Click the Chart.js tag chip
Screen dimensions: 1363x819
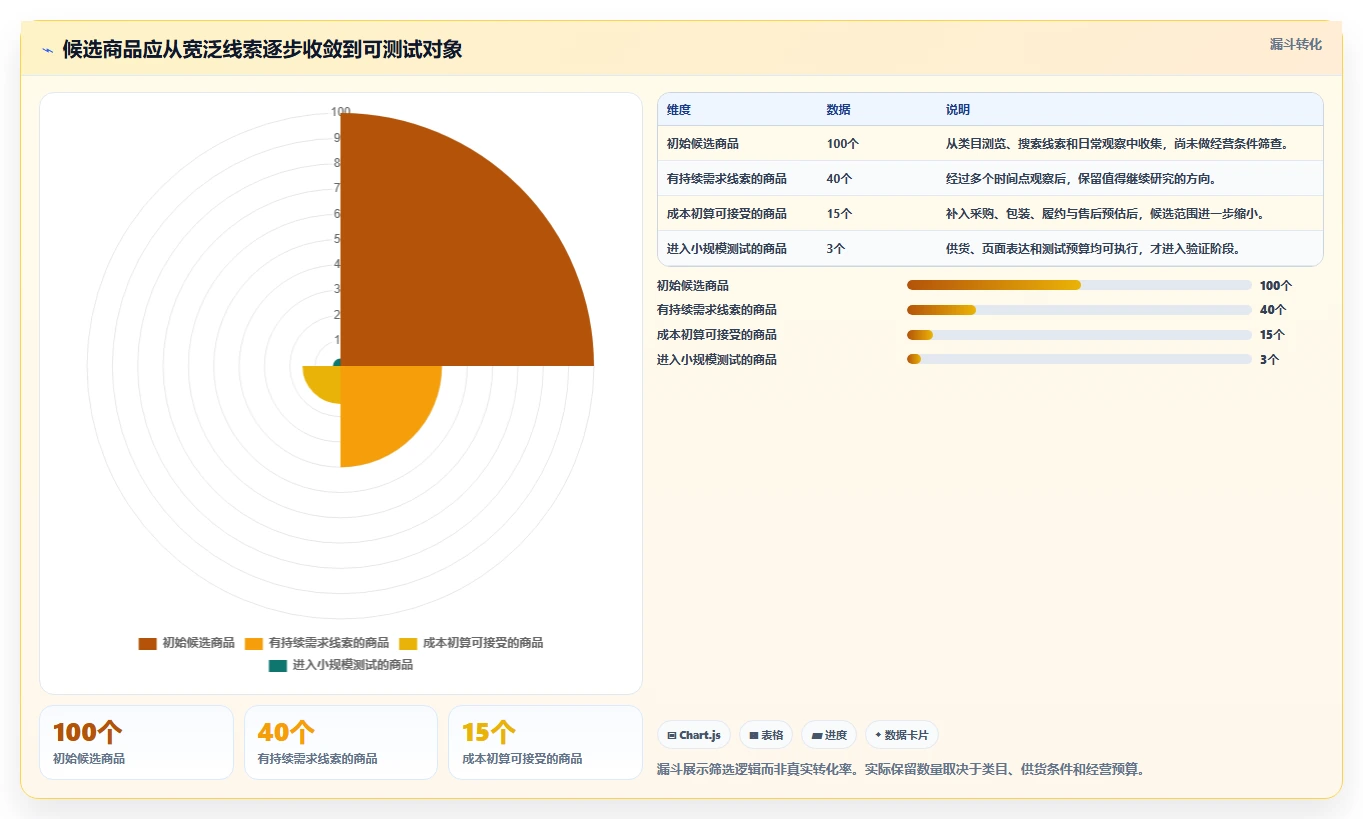pyautogui.click(x=694, y=735)
